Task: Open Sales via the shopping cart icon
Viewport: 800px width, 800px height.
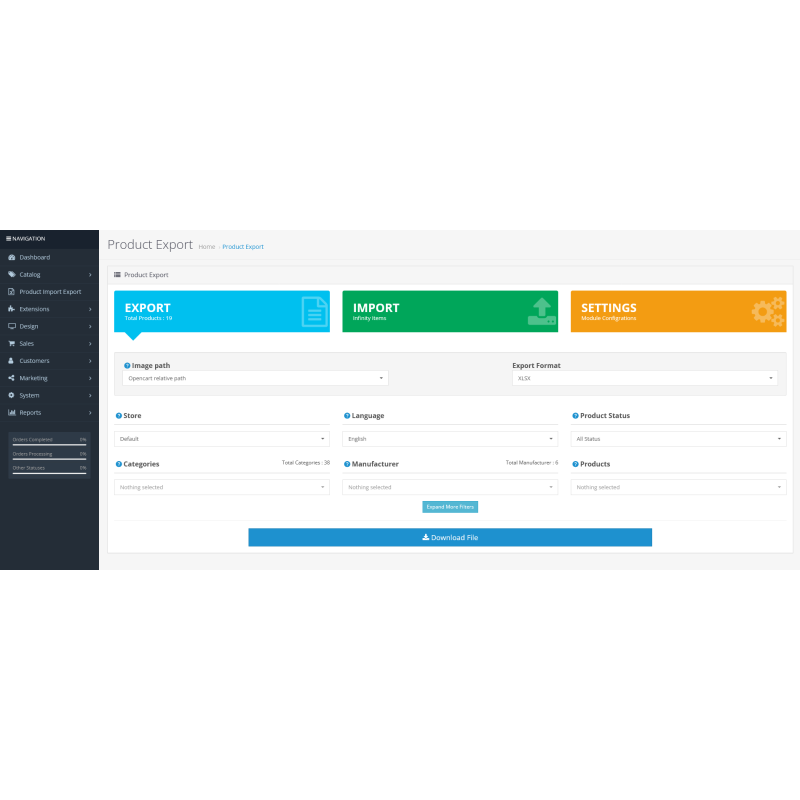Action: click(x=14, y=343)
